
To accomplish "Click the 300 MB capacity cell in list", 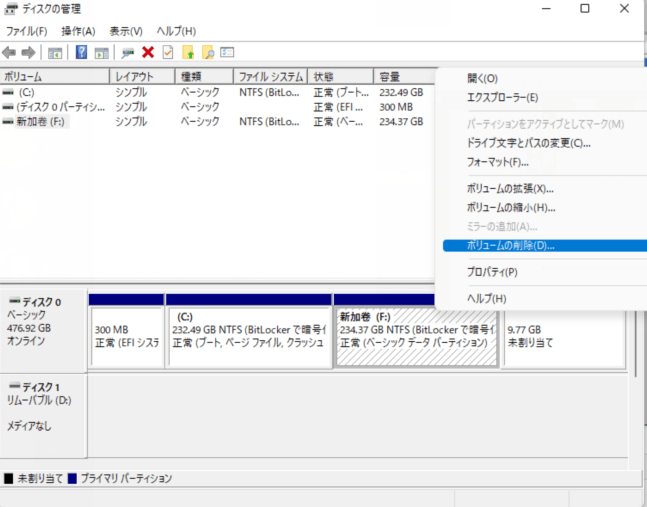I will click(x=396, y=107).
